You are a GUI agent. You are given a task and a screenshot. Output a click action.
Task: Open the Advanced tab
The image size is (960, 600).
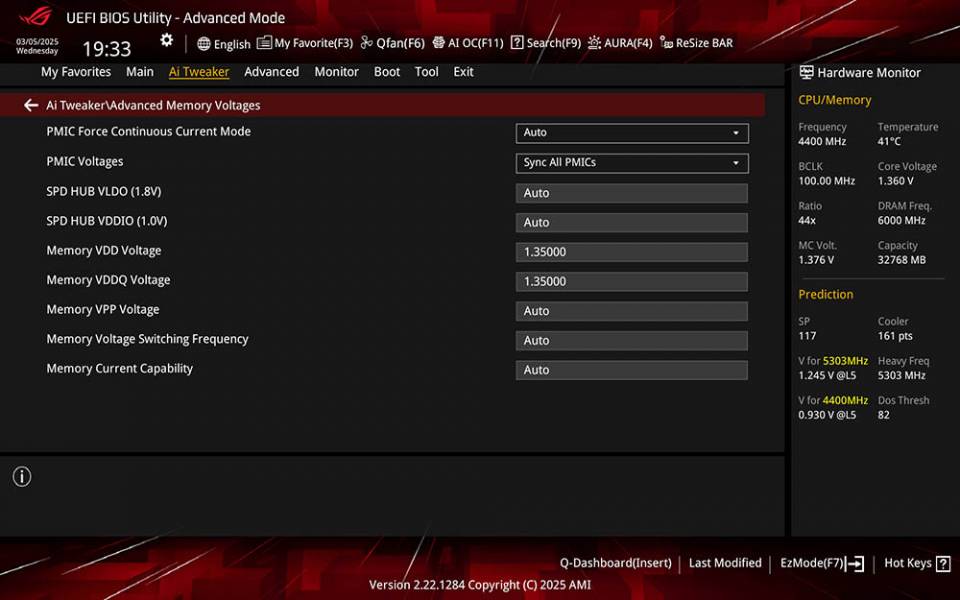272,72
